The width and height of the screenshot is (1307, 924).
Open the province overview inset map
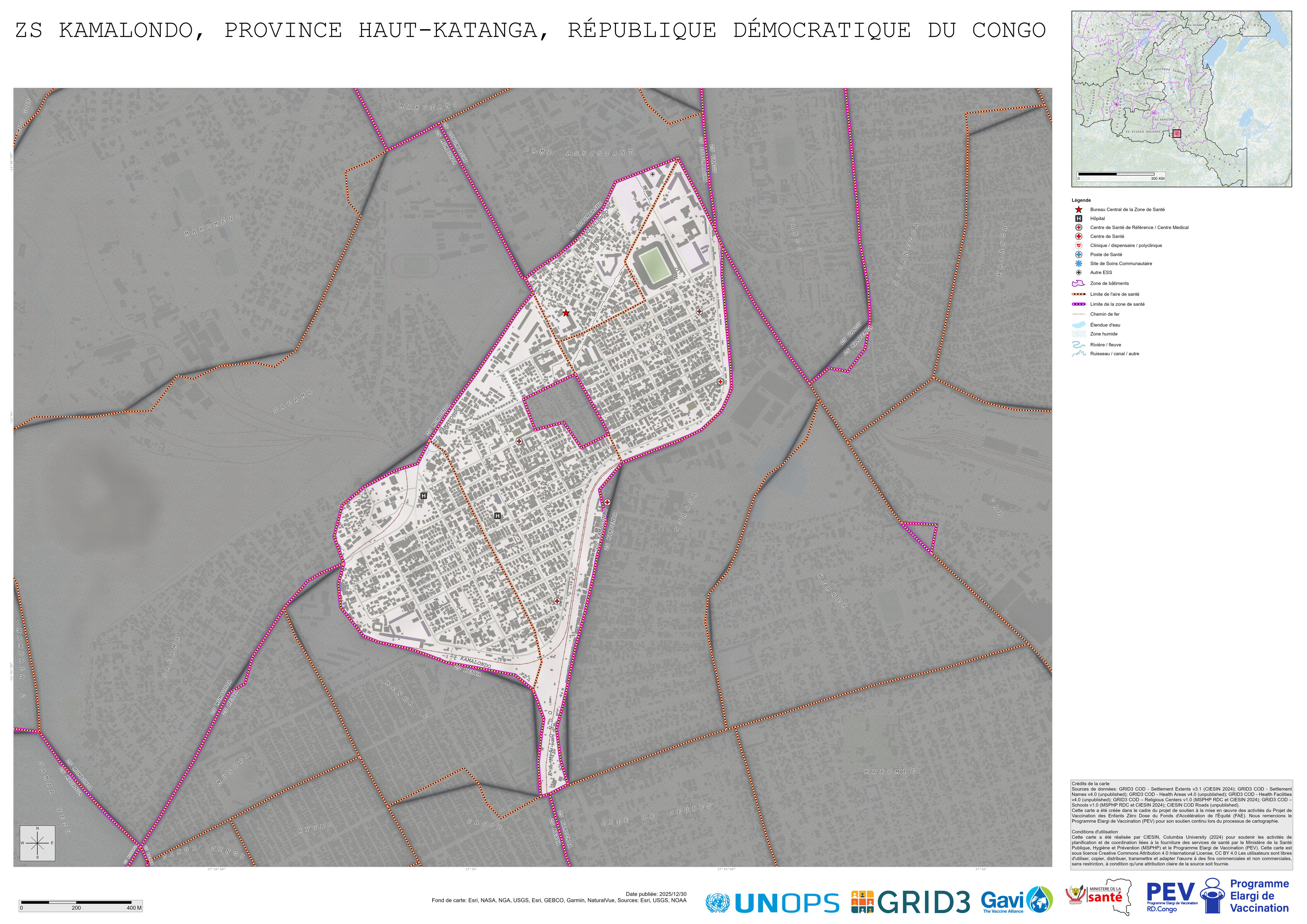point(1181,99)
